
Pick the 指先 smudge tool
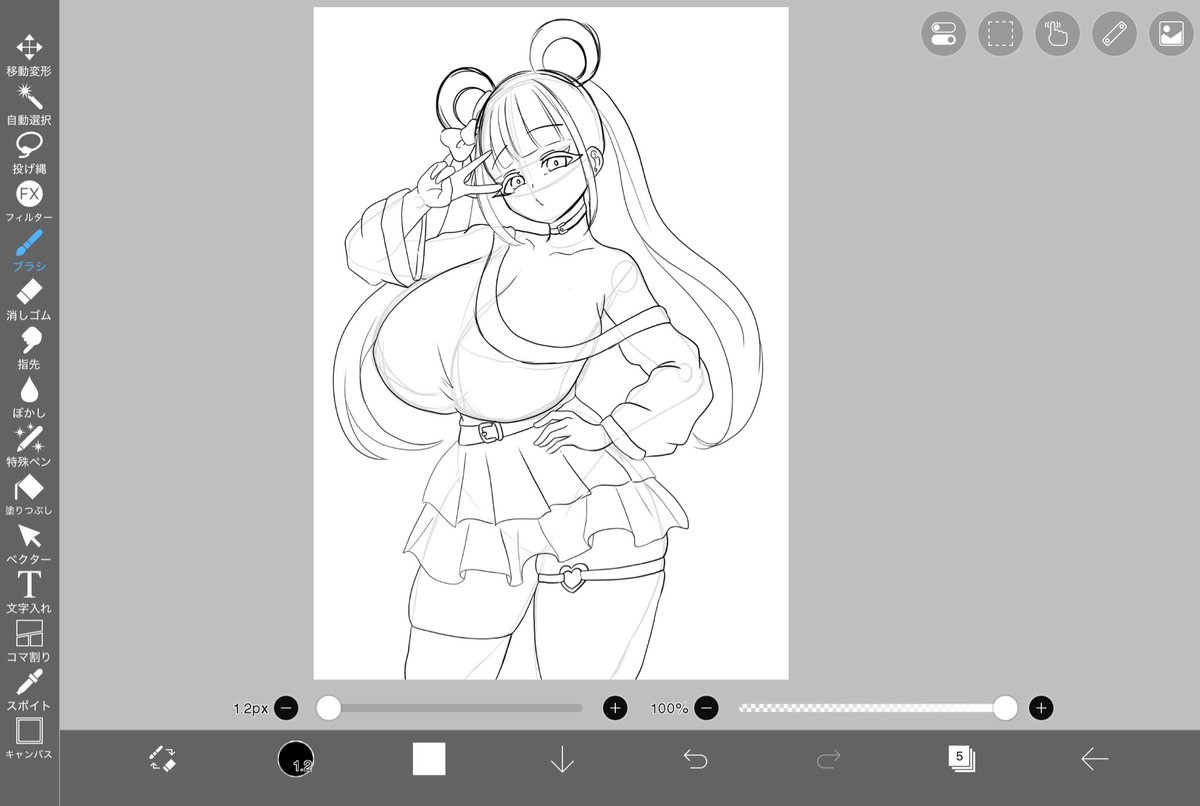point(29,349)
